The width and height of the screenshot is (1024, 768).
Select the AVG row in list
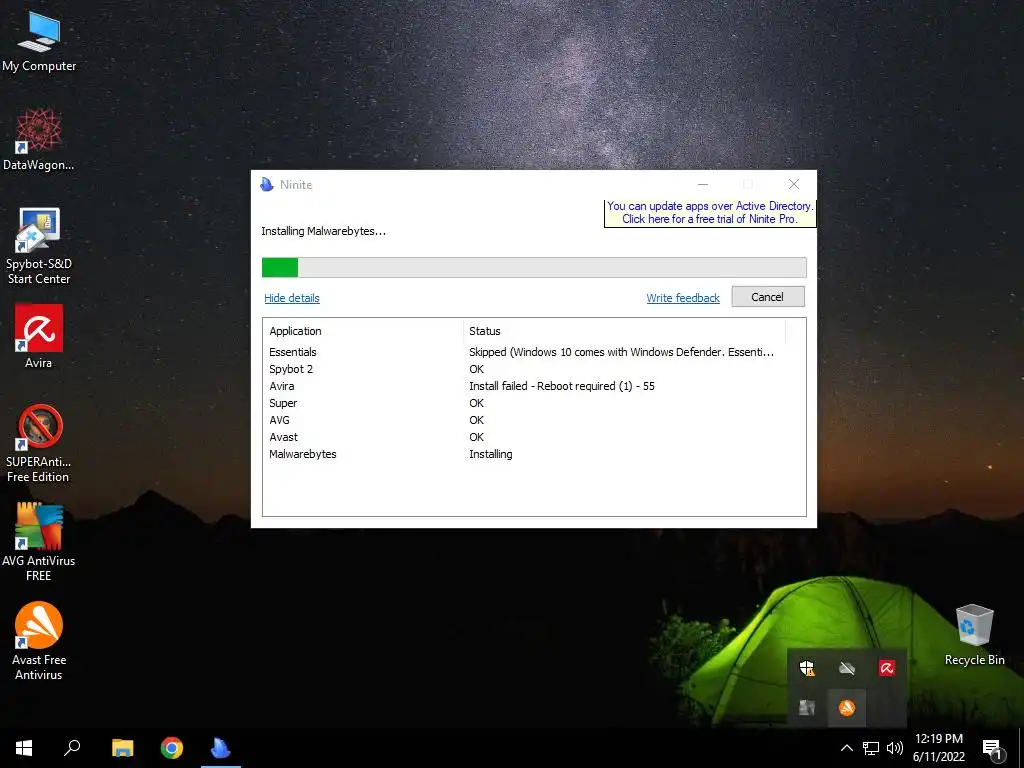click(534, 420)
